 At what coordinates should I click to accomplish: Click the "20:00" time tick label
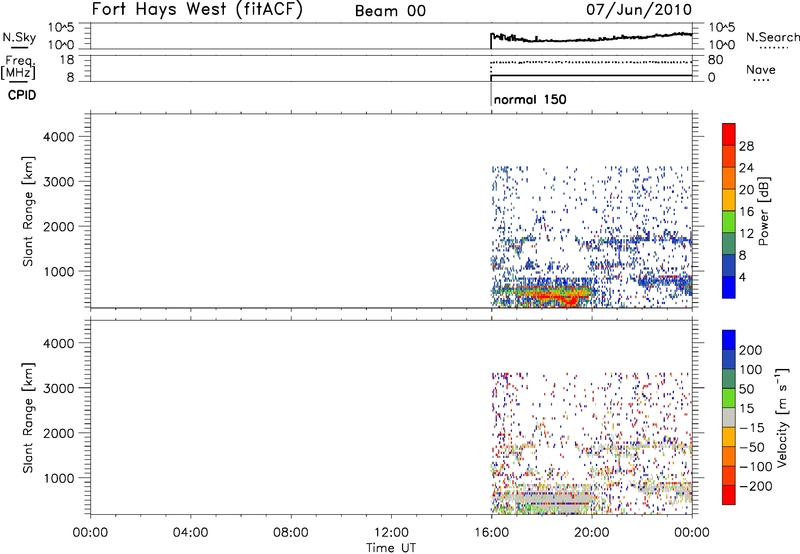coord(591,533)
